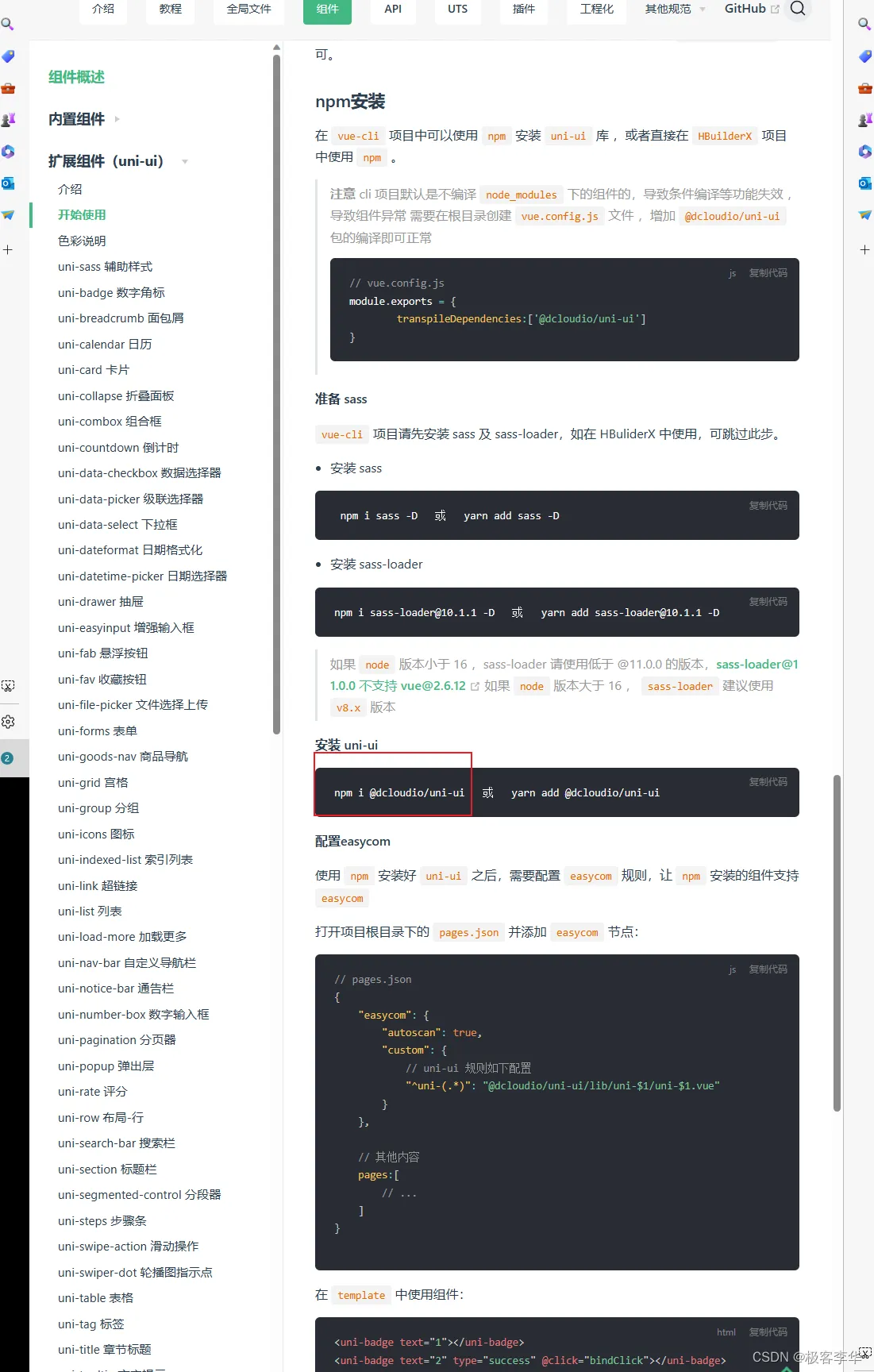Viewport: 874px width, 1372px height.
Task: Open uni-icons 图标 sidebar entry
Action: (96, 834)
